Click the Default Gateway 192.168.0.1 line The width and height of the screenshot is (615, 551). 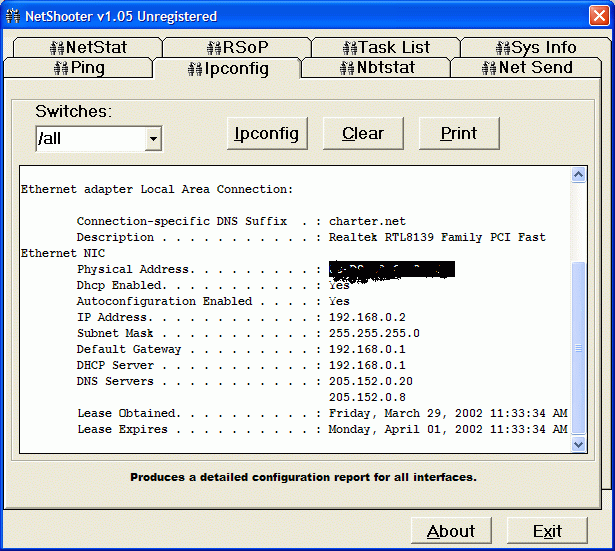pos(241,349)
